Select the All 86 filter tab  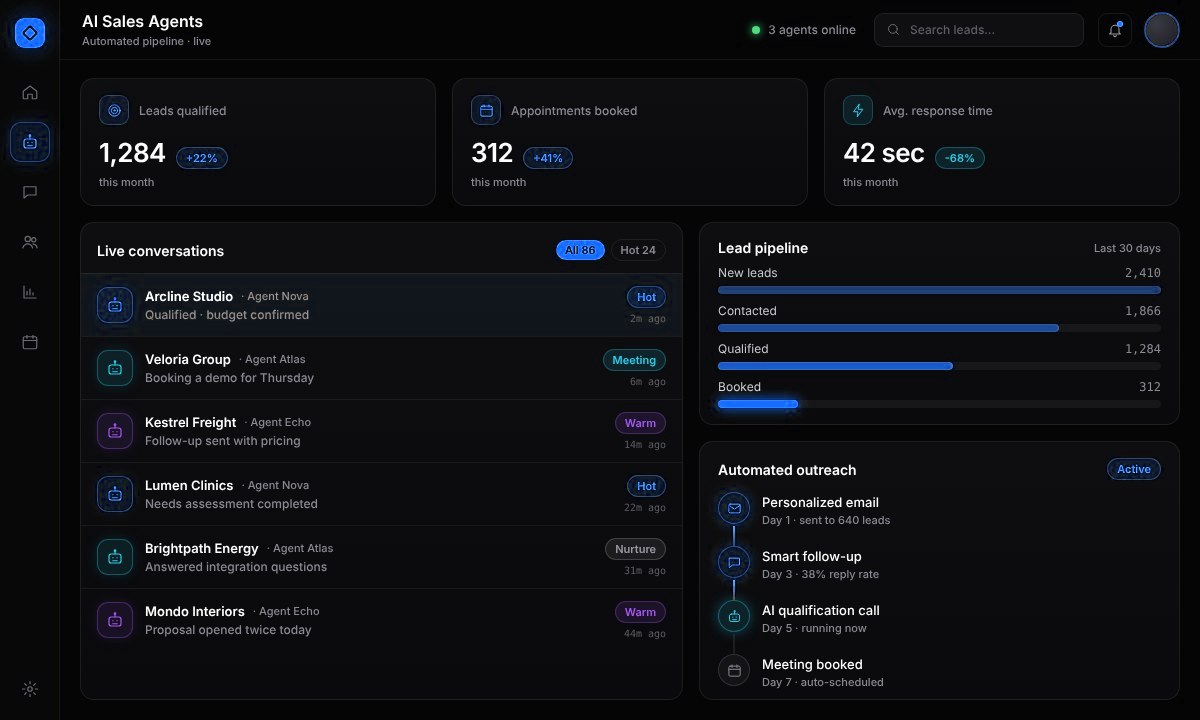tap(580, 250)
